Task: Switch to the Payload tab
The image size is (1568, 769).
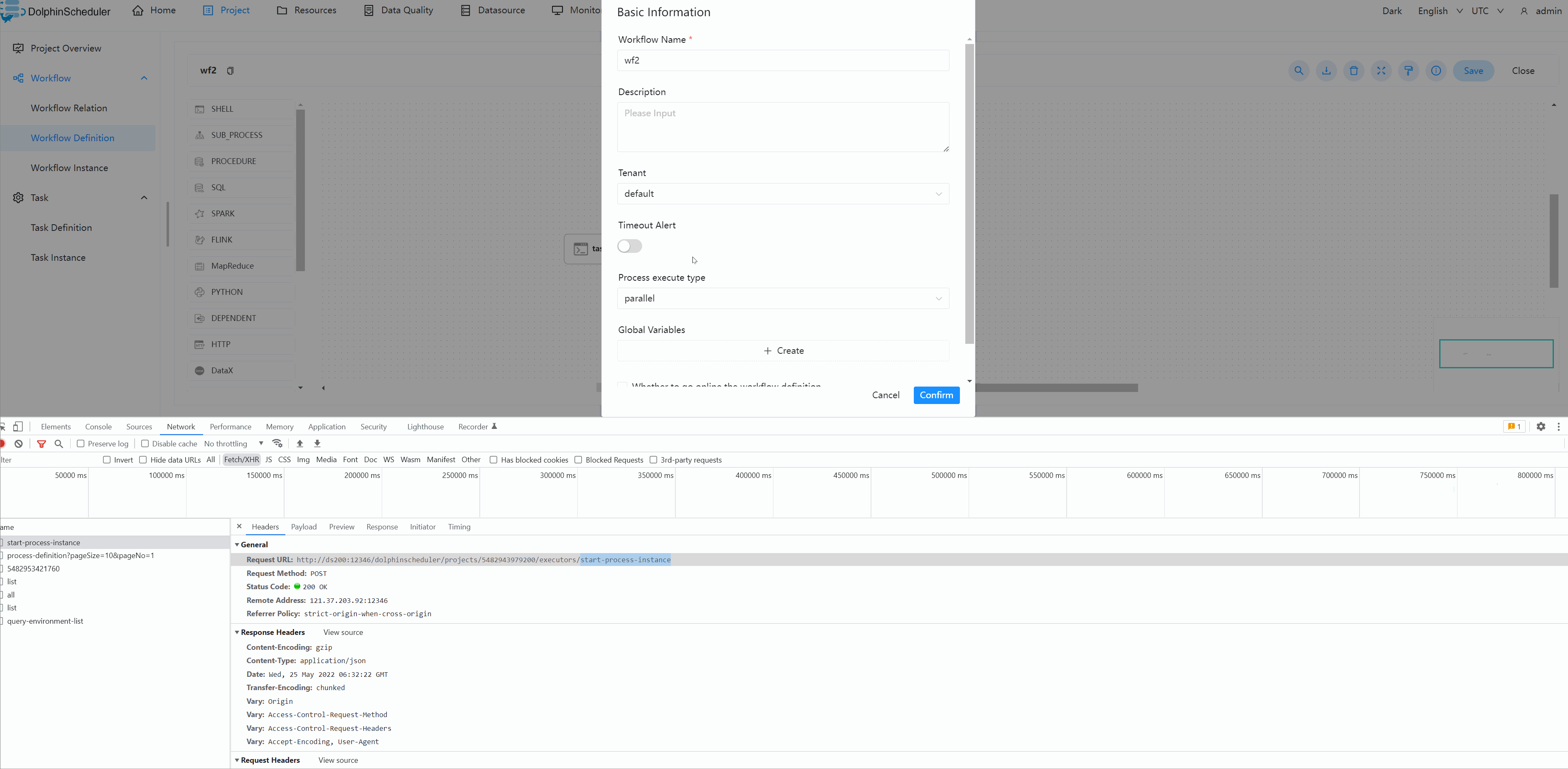Action: [x=304, y=527]
